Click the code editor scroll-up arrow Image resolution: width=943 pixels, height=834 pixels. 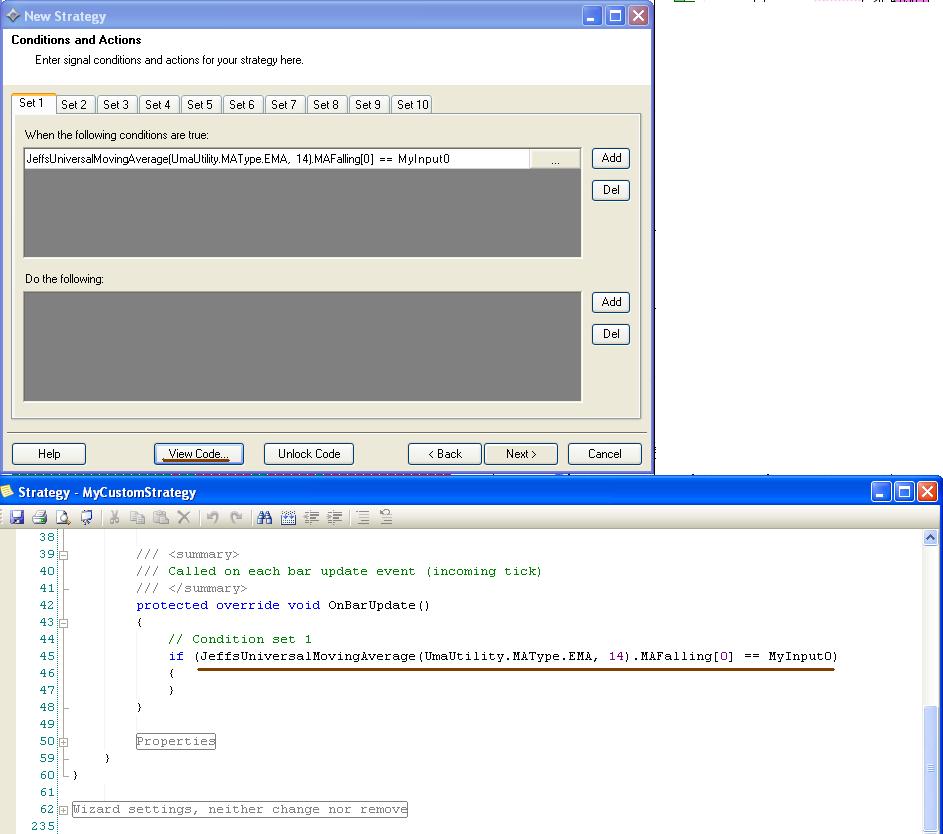pos(930,537)
